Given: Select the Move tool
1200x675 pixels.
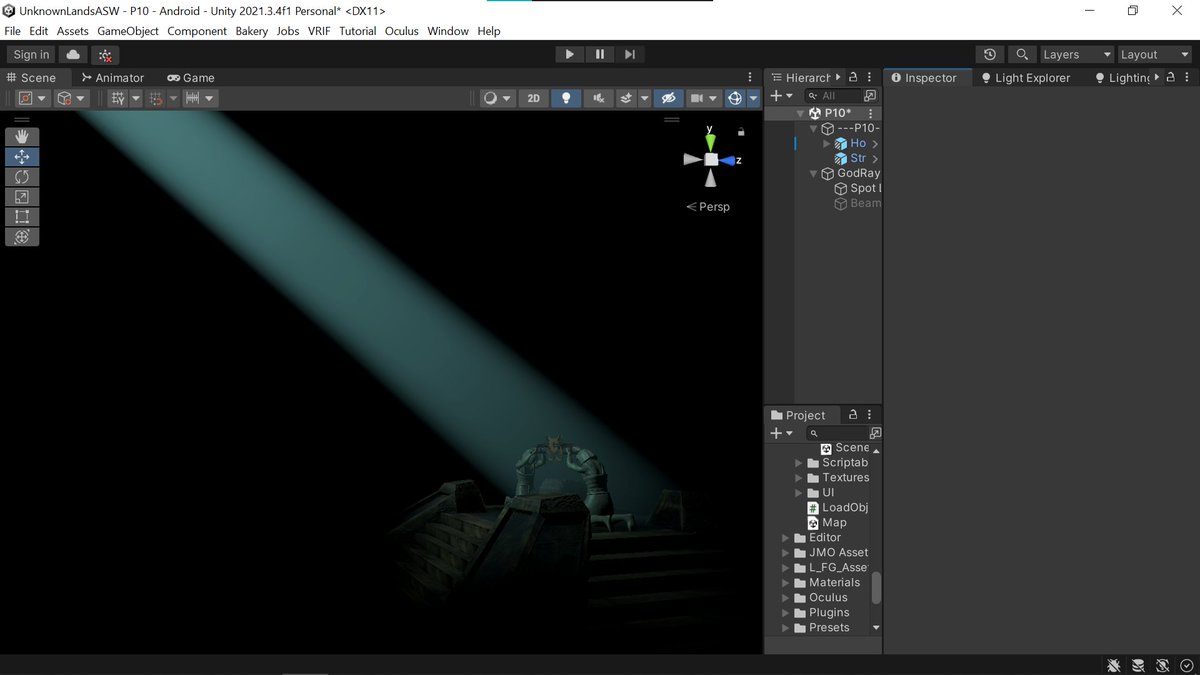Looking at the screenshot, I should [22, 156].
